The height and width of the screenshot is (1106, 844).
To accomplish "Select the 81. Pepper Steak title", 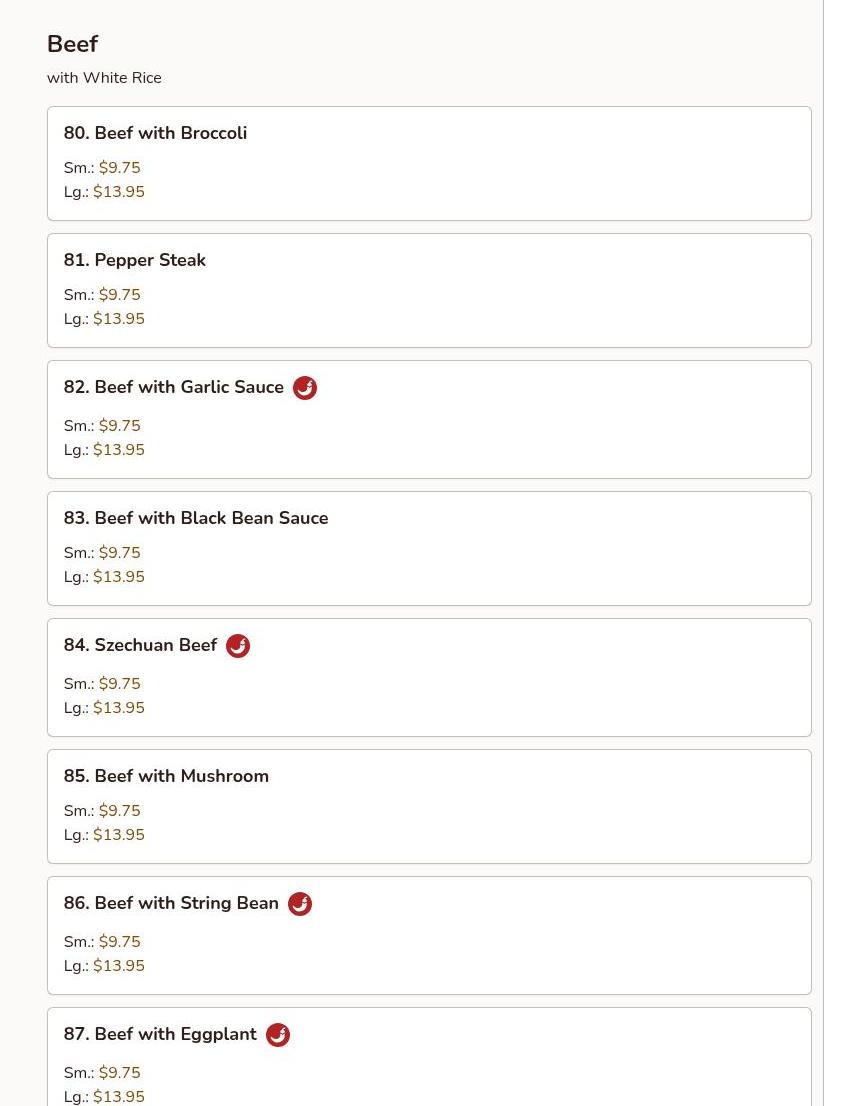I will [x=135, y=260].
